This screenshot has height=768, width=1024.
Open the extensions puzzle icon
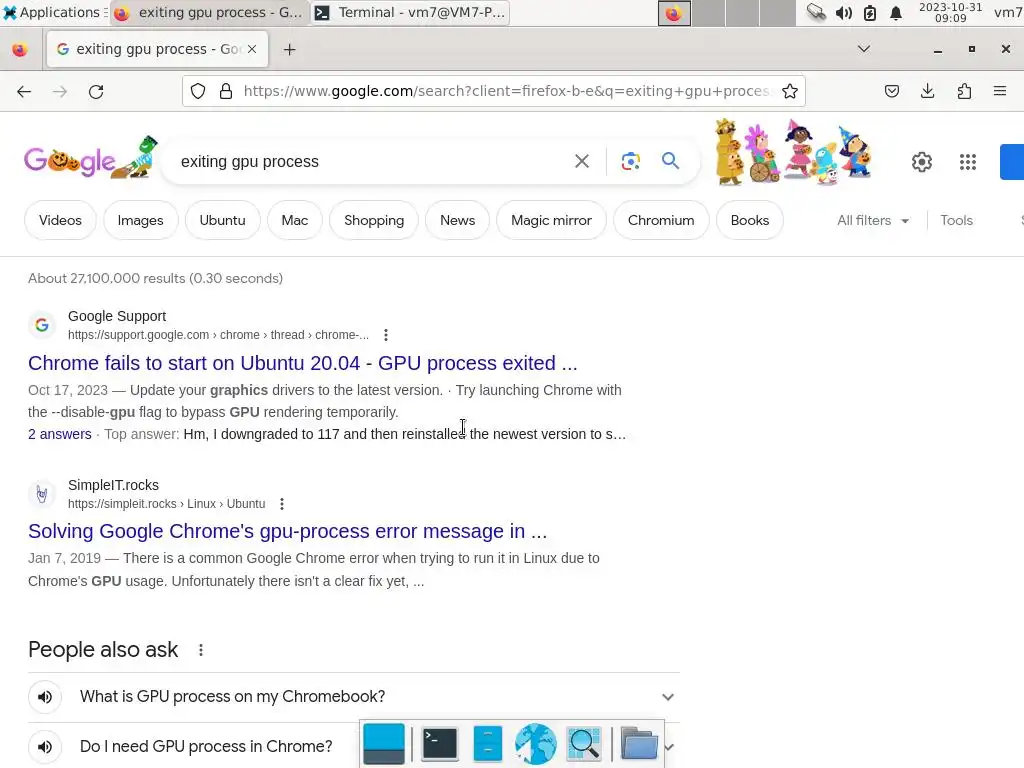964,91
